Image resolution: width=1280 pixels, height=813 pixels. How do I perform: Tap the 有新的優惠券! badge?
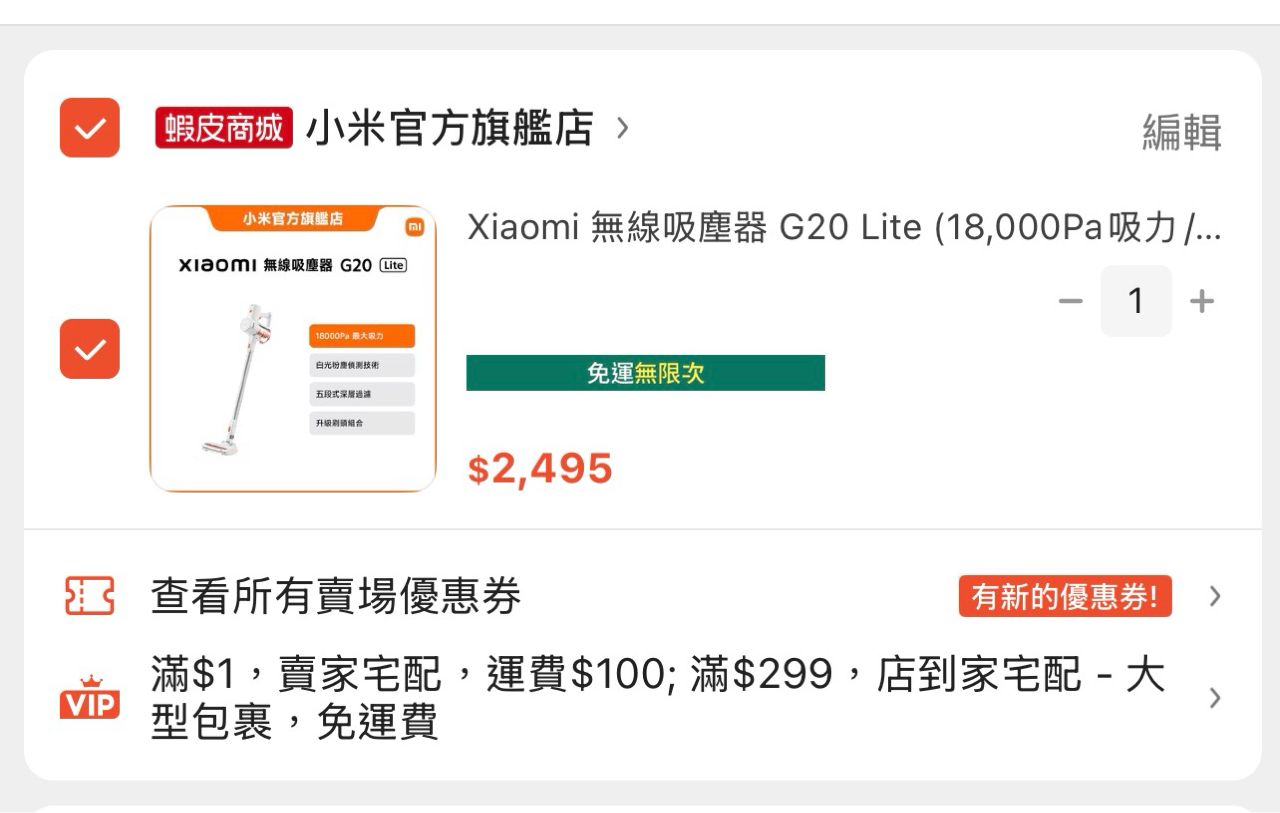coord(1064,597)
